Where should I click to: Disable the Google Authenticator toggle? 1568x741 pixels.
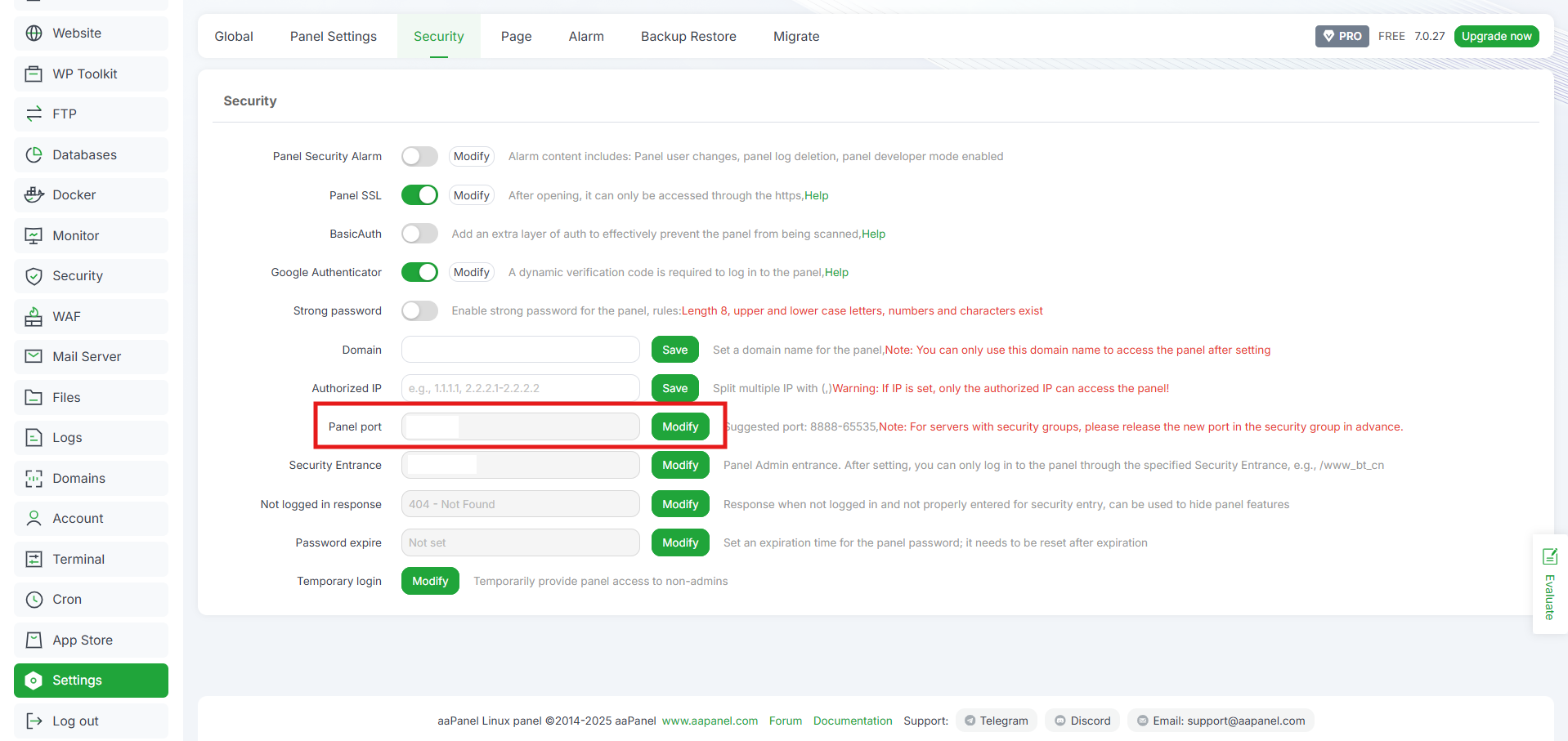click(419, 272)
